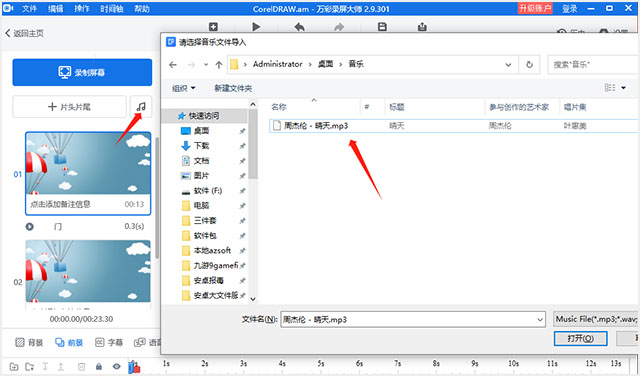Image resolution: width=640 pixels, height=376 pixels.
Task: Click the 5s mark on timeline ruler
Action: tap(321, 363)
